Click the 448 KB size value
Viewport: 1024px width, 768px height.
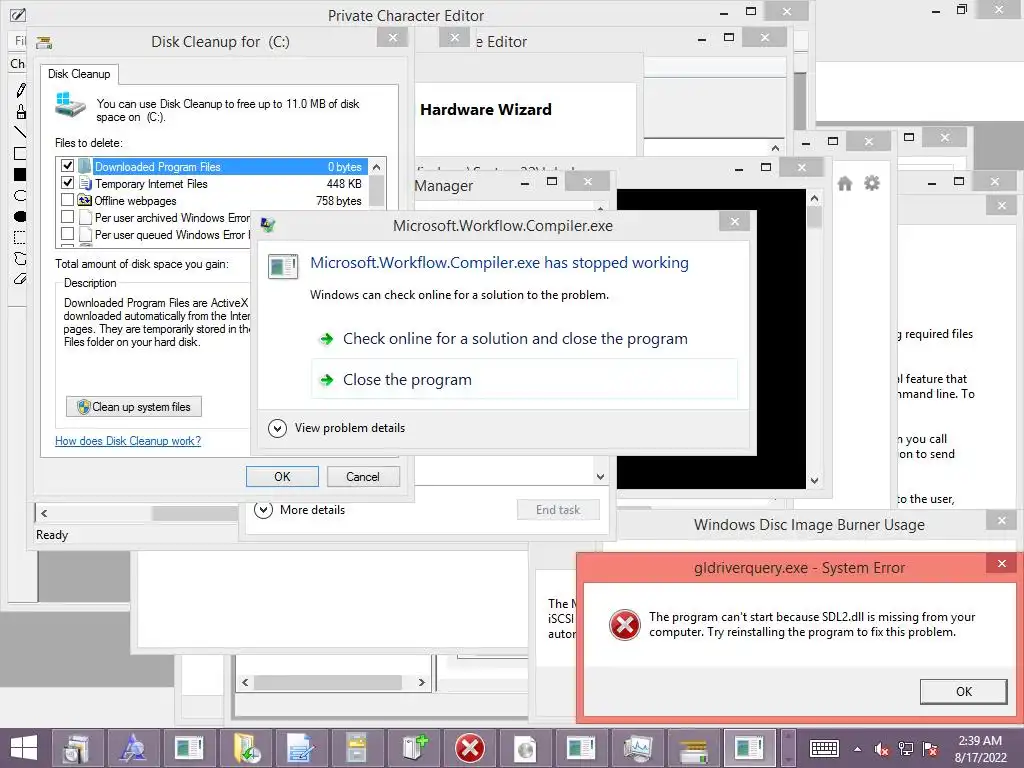click(x=344, y=184)
